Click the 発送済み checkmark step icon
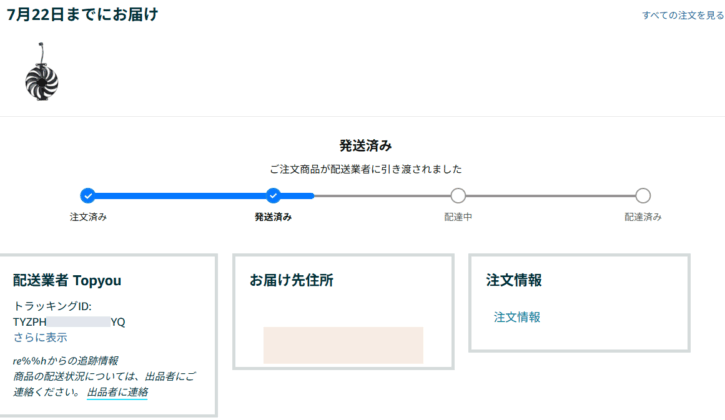Screen dimensions: 725x420 coord(273,196)
